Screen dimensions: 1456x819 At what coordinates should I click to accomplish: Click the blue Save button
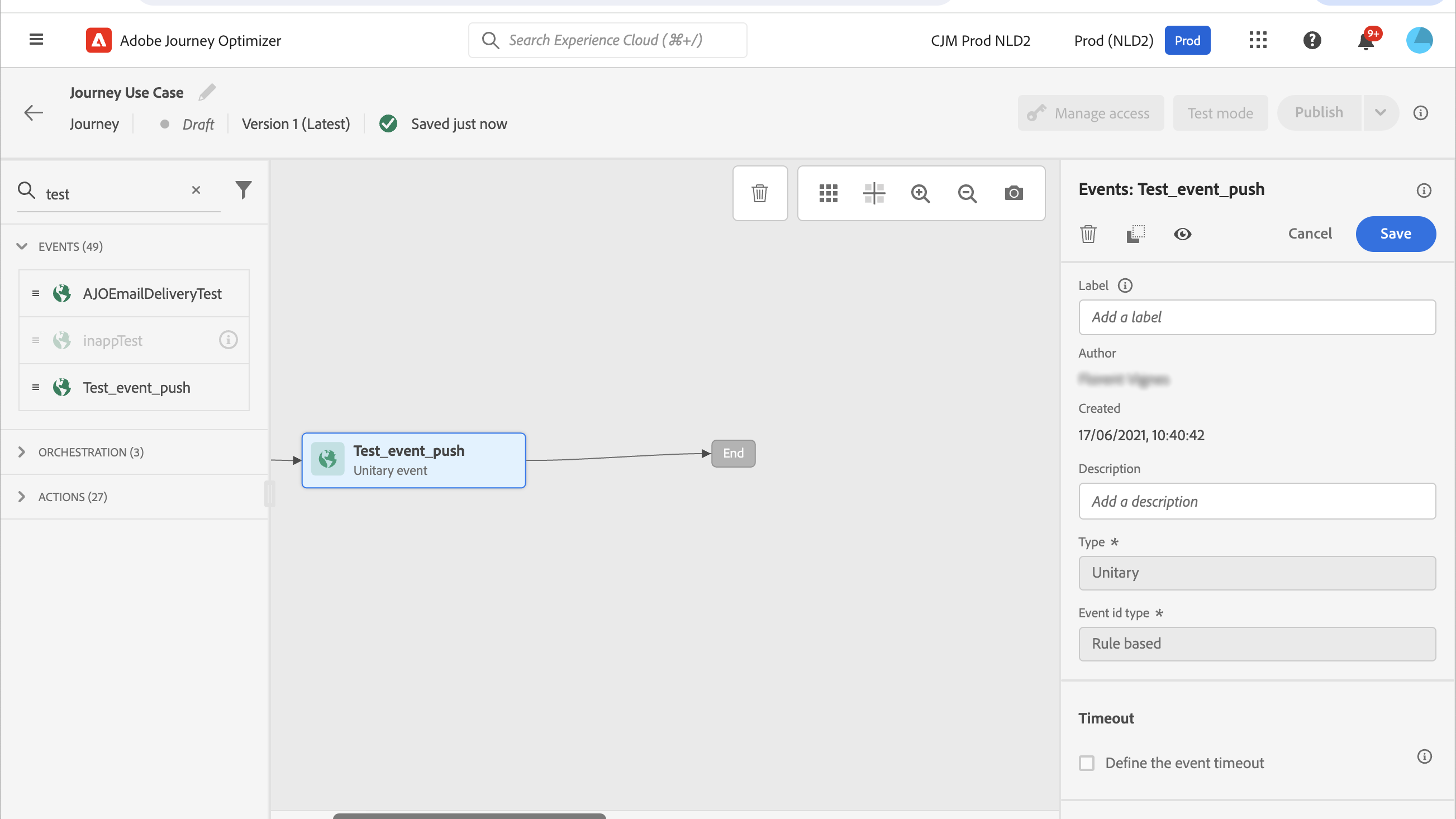point(1395,234)
